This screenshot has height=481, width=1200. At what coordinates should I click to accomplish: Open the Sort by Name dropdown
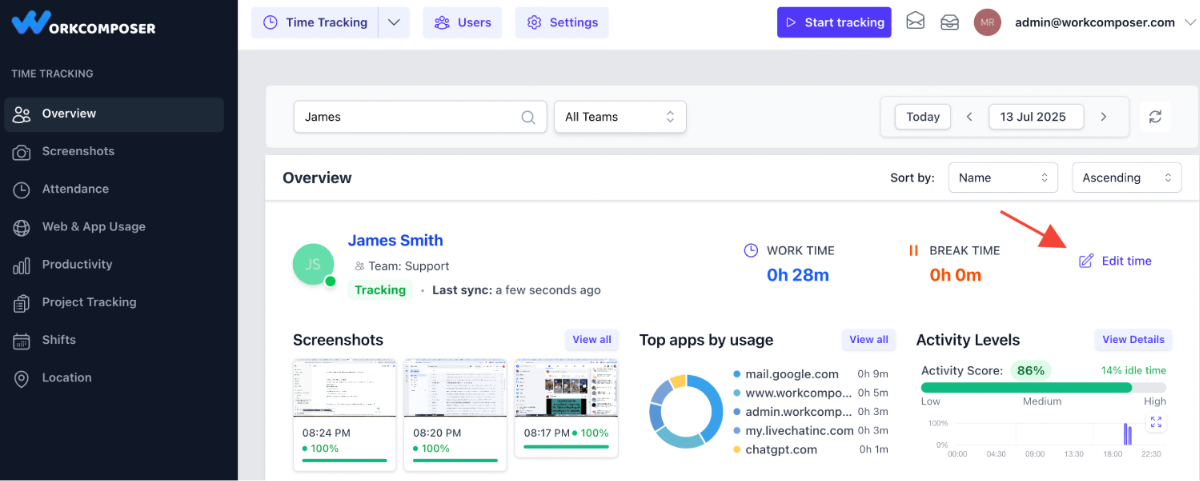[1003, 178]
